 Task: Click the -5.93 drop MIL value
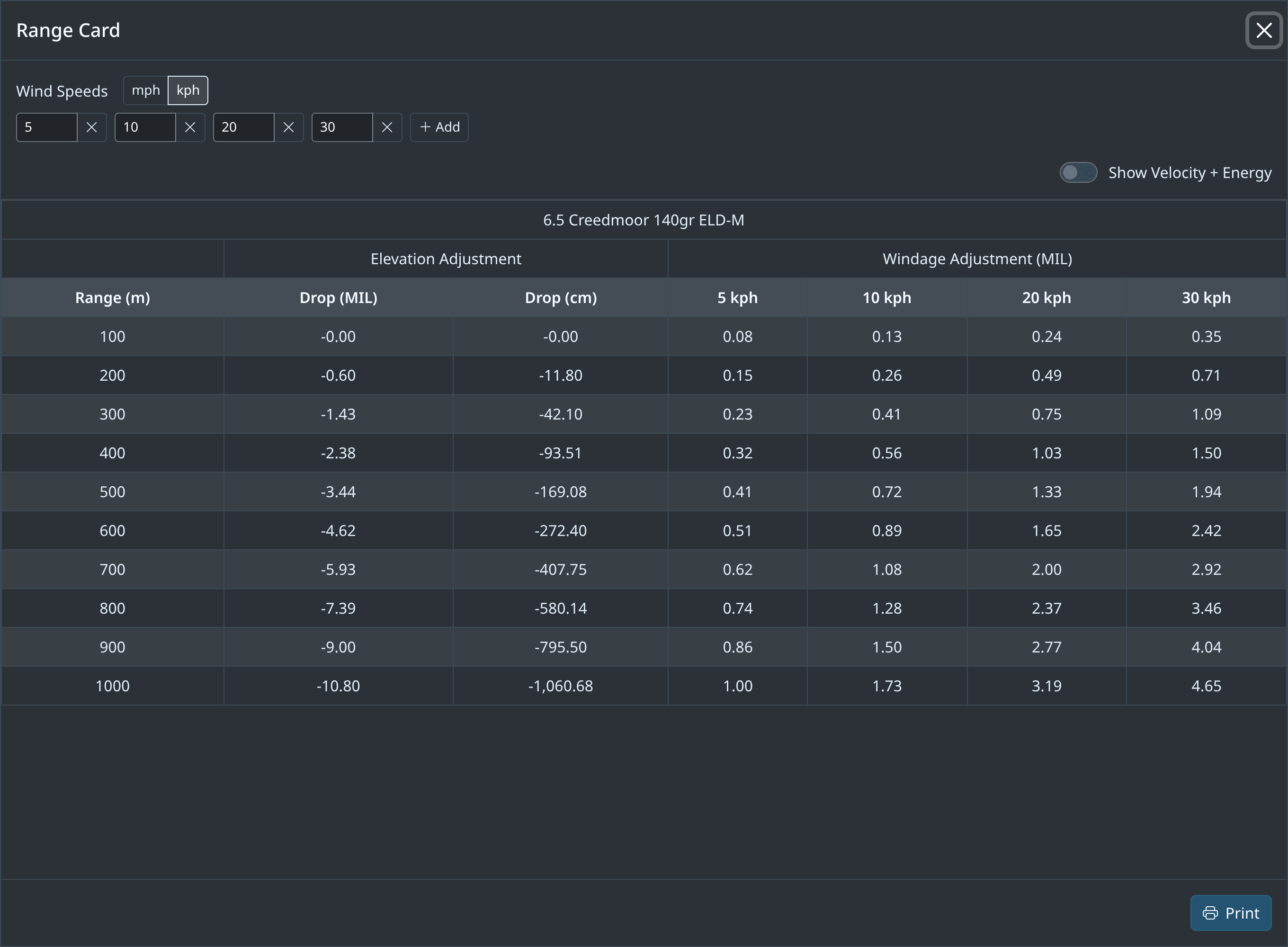point(338,569)
